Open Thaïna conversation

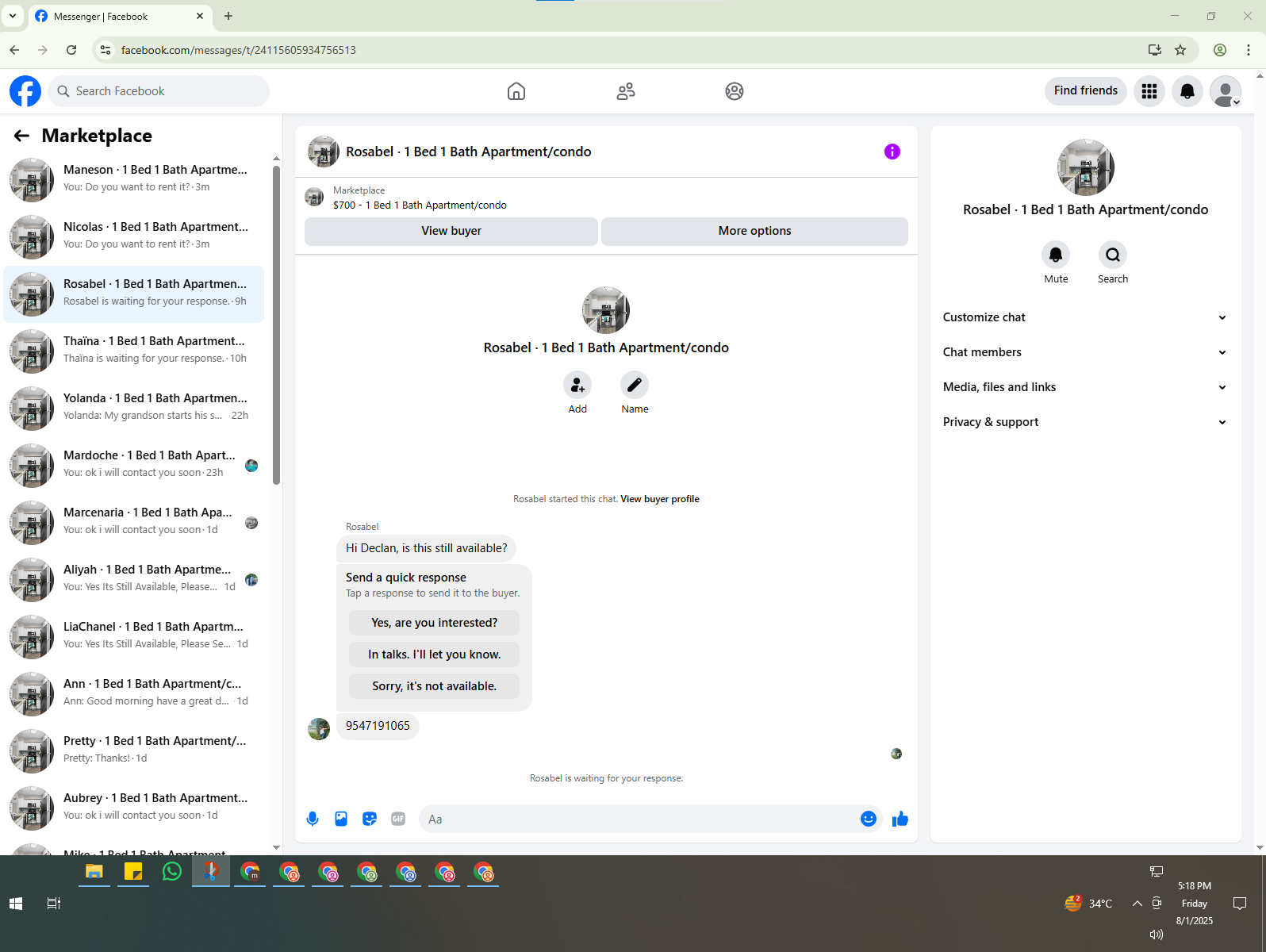pyautogui.click(x=134, y=351)
